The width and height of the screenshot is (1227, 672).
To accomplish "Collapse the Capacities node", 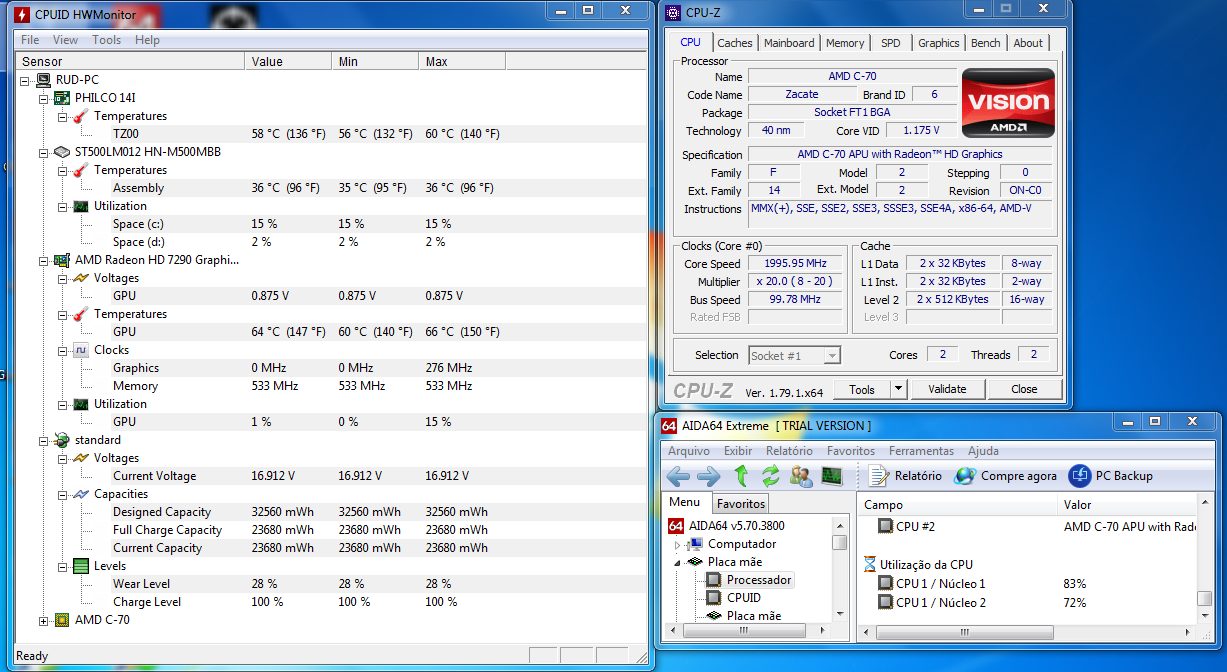I will point(62,494).
